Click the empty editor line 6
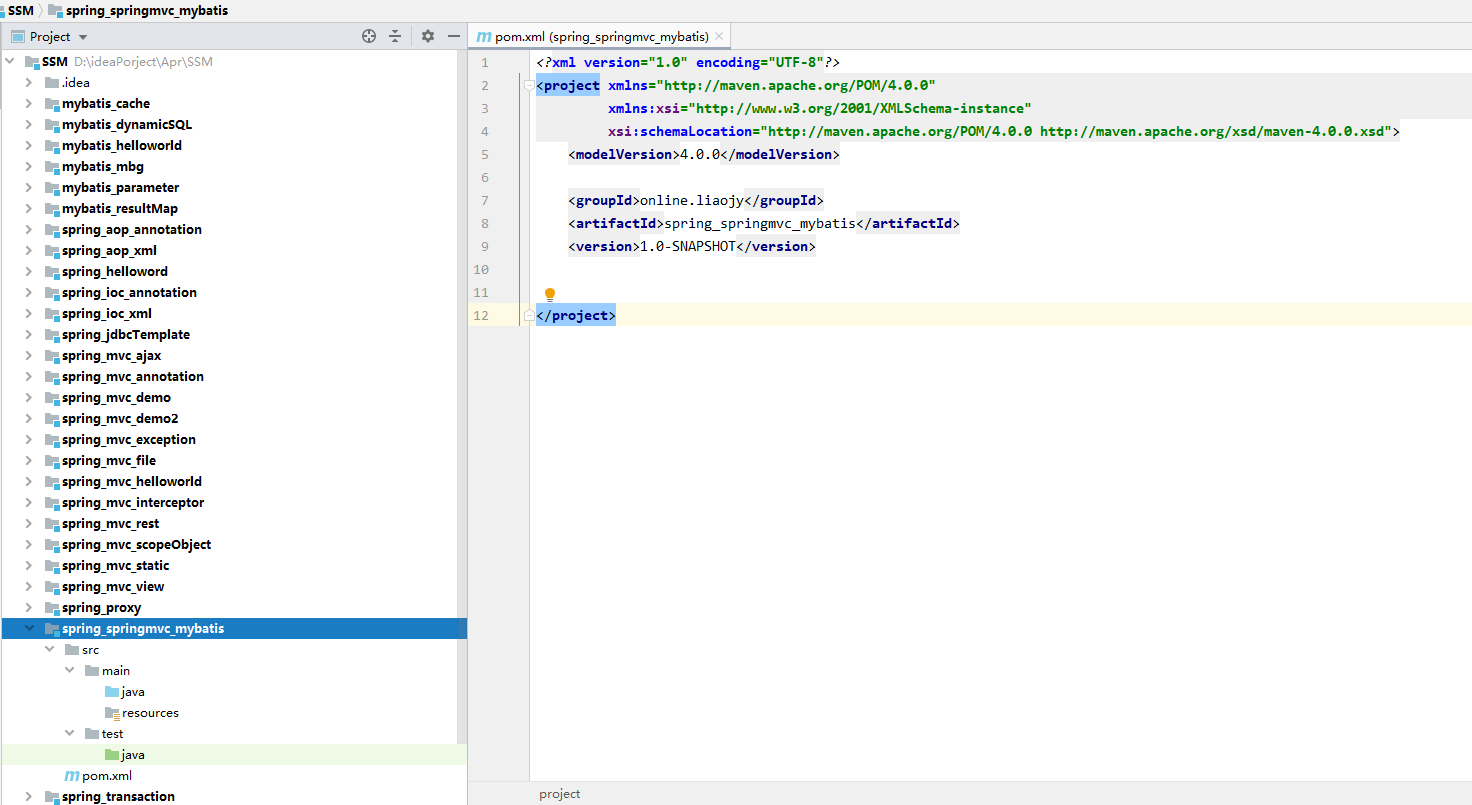Image resolution: width=1472 pixels, height=805 pixels. 1000,177
